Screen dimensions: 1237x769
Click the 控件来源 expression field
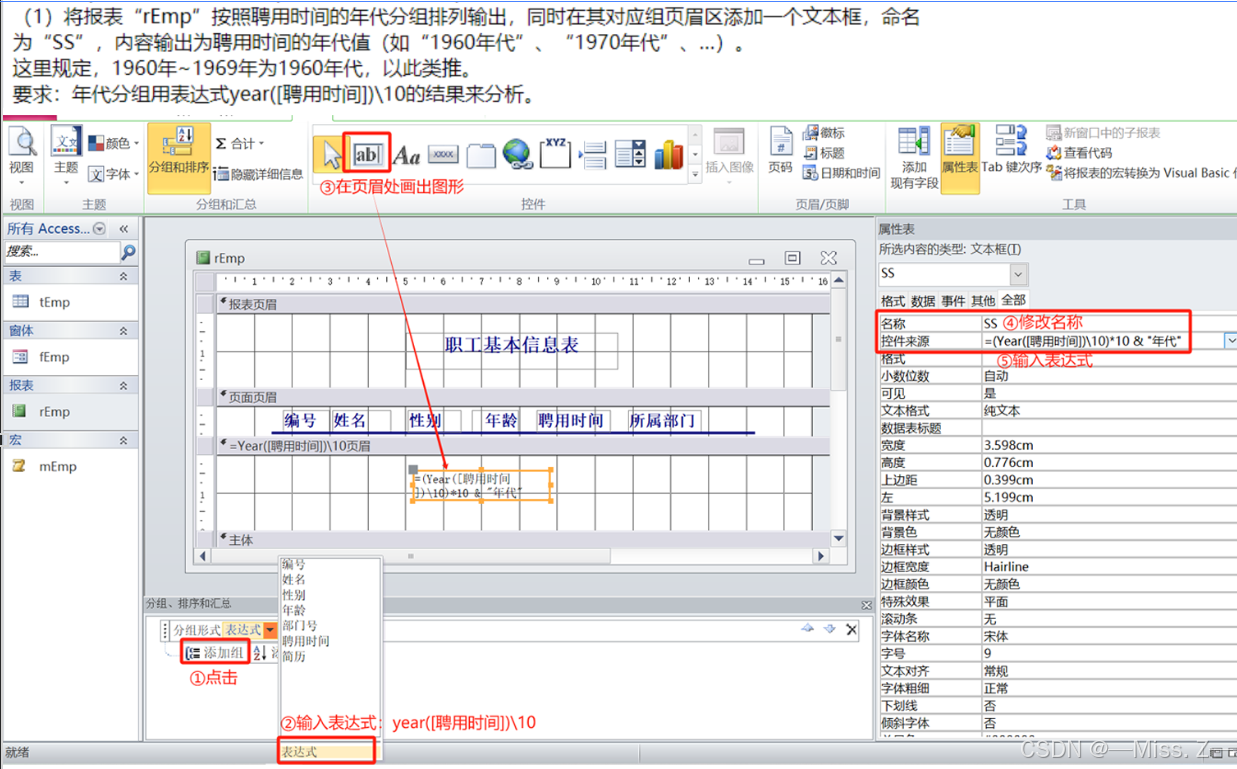(1102, 341)
